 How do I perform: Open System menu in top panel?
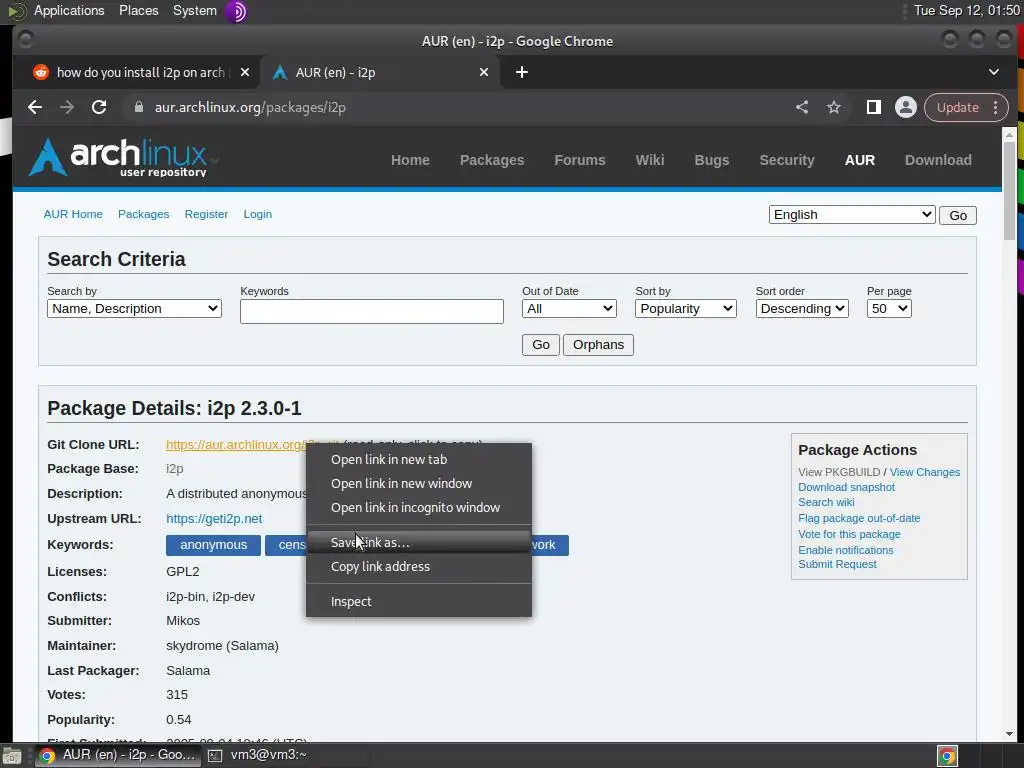tap(195, 10)
